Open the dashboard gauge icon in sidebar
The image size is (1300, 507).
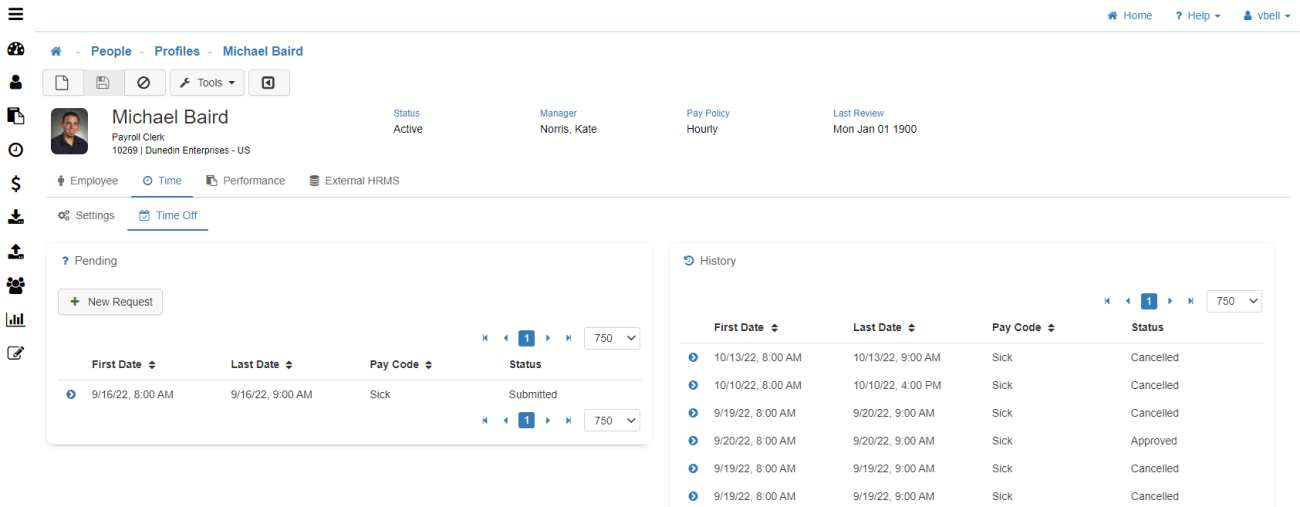coord(15,49)
